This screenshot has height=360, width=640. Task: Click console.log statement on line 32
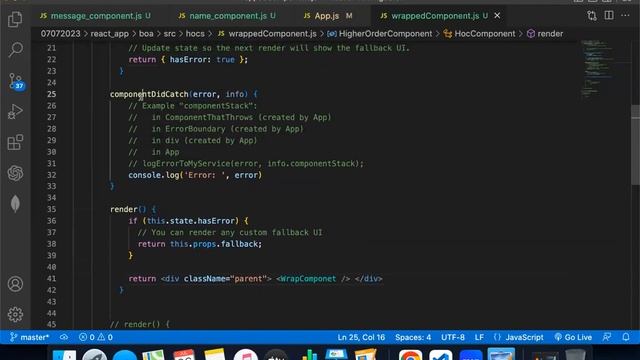195,175
